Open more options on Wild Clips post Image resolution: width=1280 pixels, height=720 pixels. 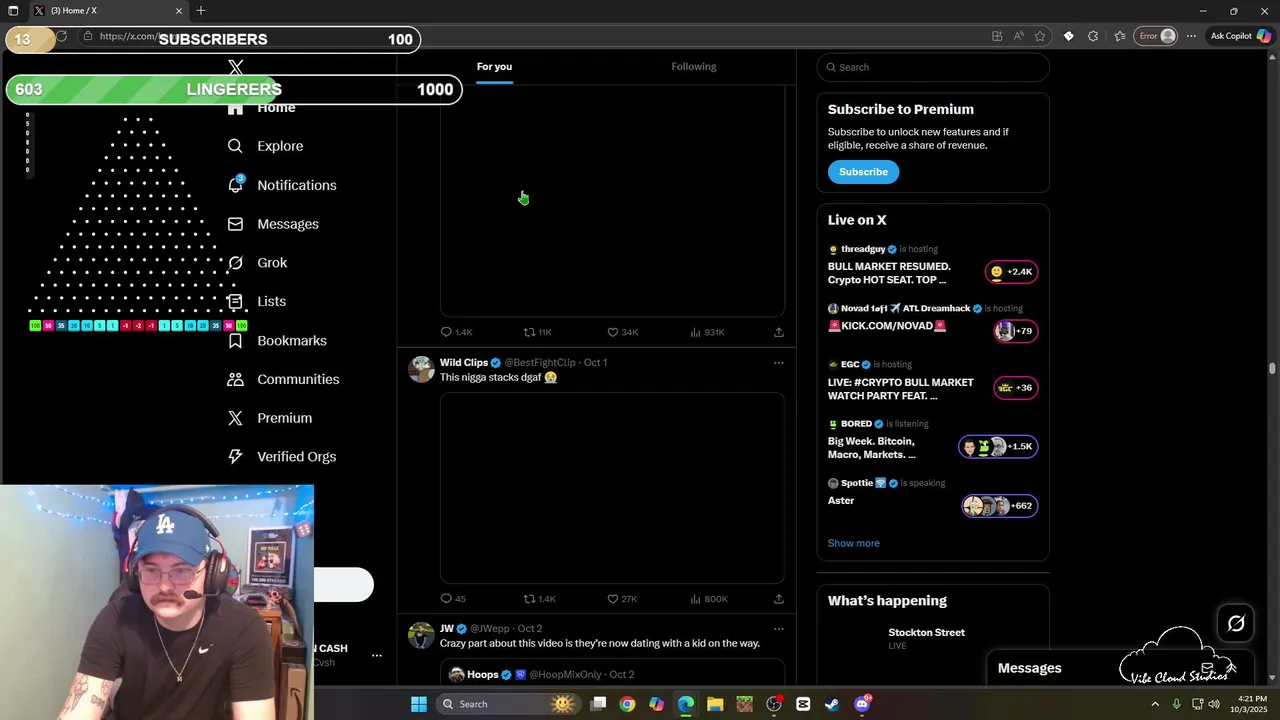pyautogui.click(x=778, y=363)
